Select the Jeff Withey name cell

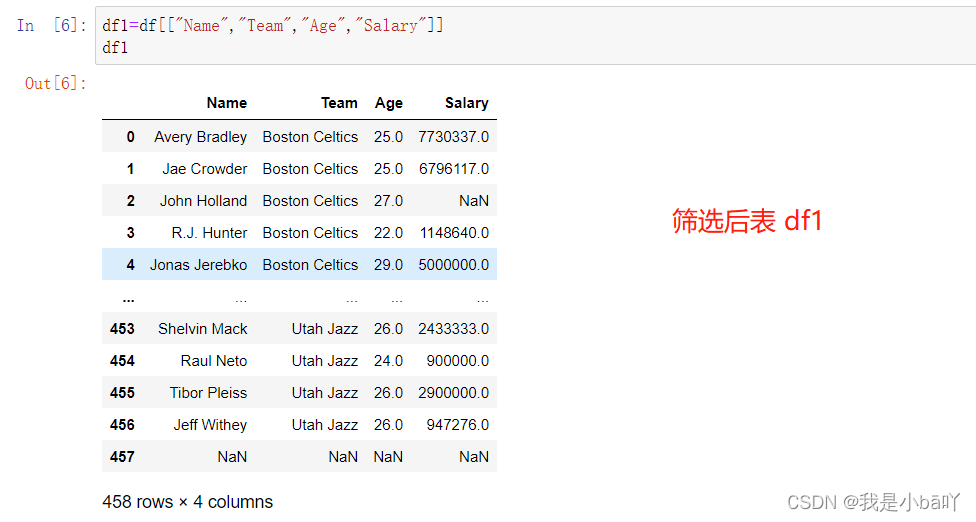[210, 425]
